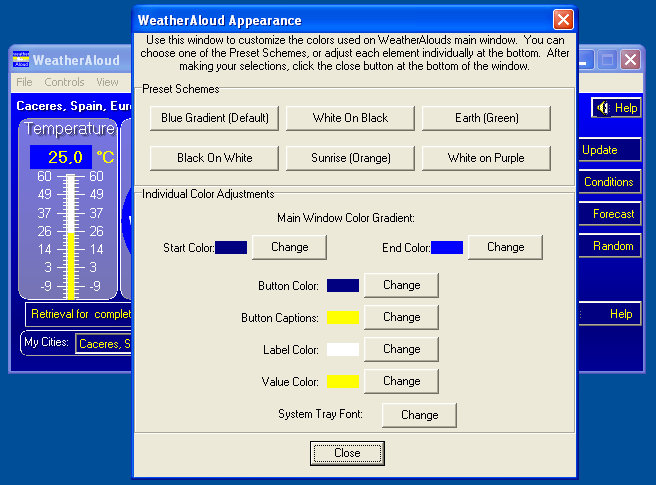Apply the White On Black preset scheme
656x485 pixels.
coord(350,118)
